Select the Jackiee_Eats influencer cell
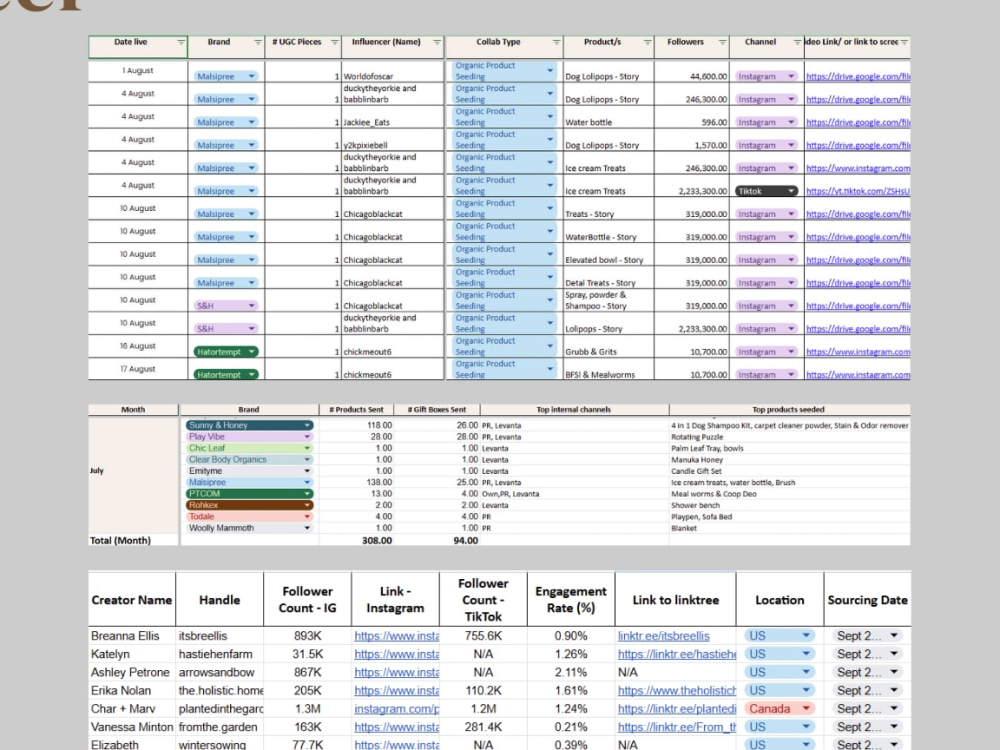This screenshot has width=1000, height=750. (x=392, y=117)
